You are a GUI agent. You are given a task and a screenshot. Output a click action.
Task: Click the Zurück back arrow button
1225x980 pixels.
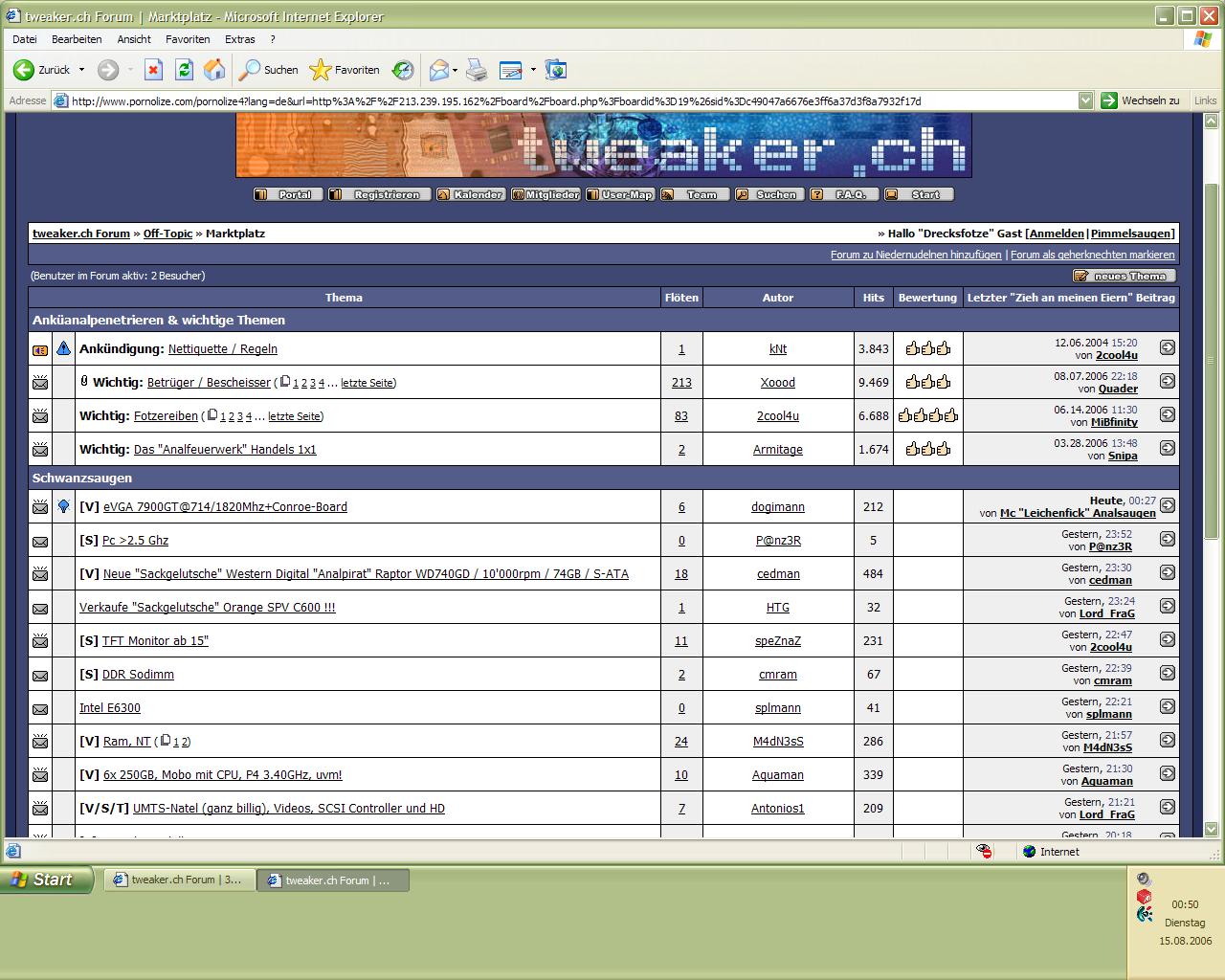(25, 70)
